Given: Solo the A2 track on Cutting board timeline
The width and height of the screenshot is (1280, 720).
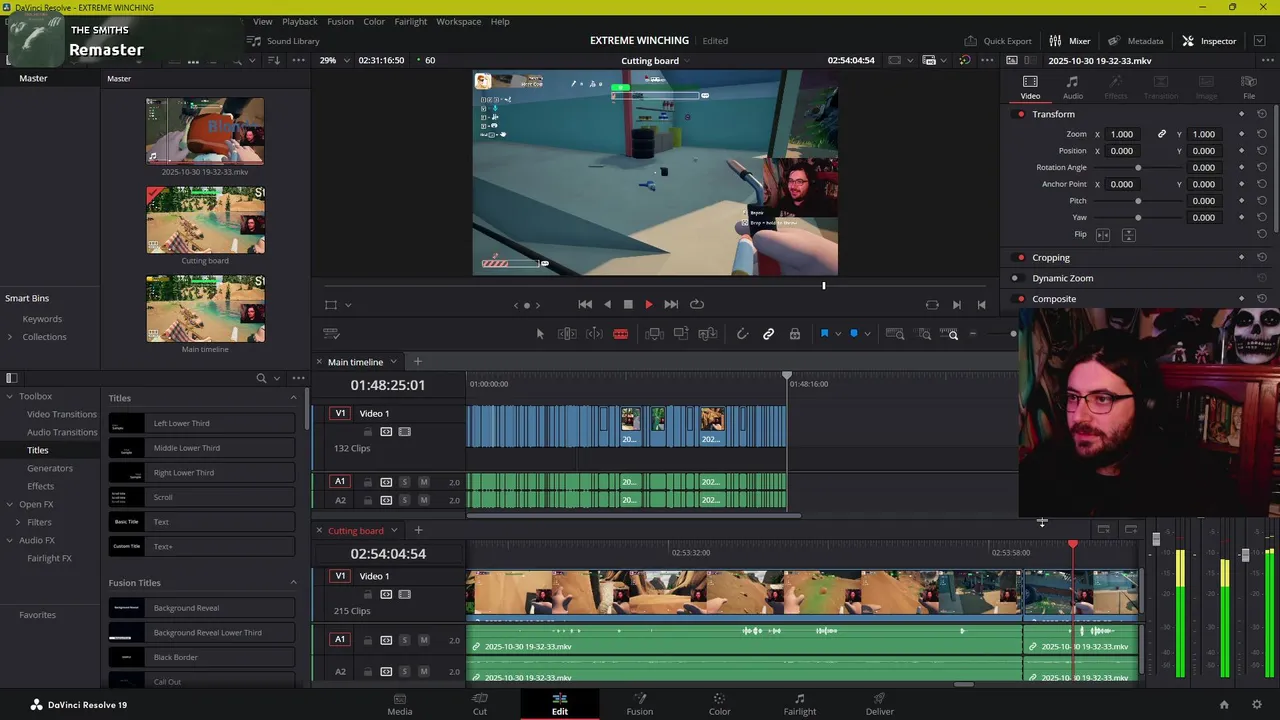Looking at the screenshot, I should tap(405, 671).
